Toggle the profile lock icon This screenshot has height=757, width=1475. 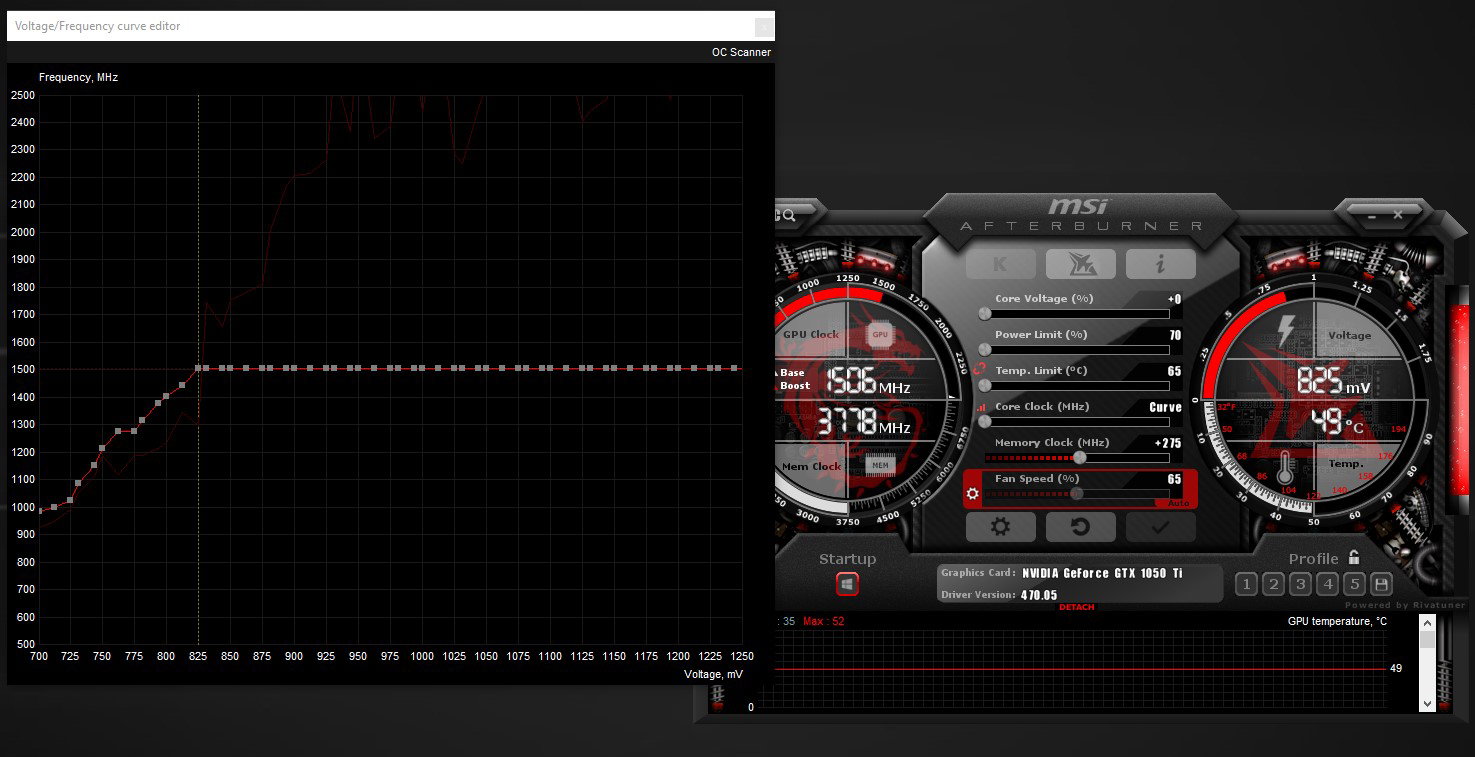point(1353,558)
